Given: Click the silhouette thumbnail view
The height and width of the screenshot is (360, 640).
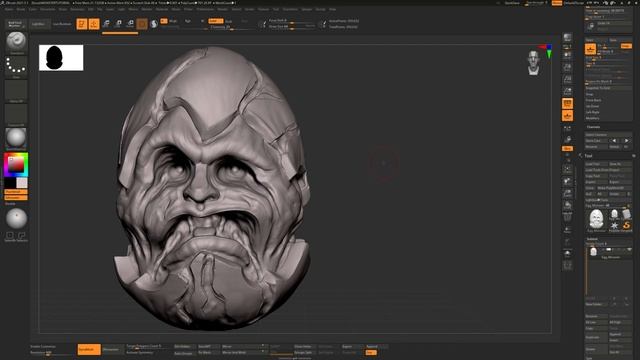Looking at the screenshot, I should tap(61, 58).
